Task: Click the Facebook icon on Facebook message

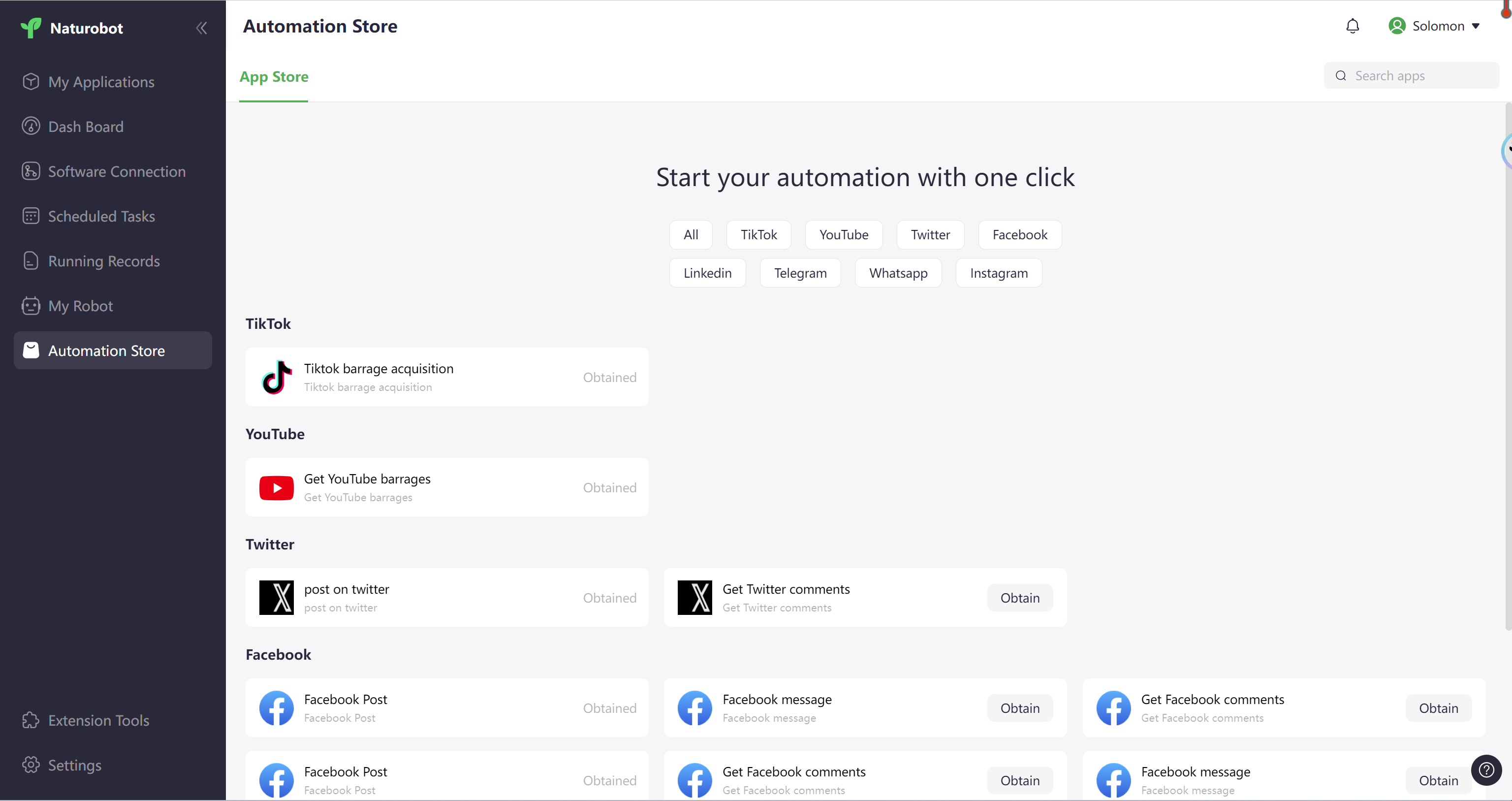Action: tap(694, 708)
